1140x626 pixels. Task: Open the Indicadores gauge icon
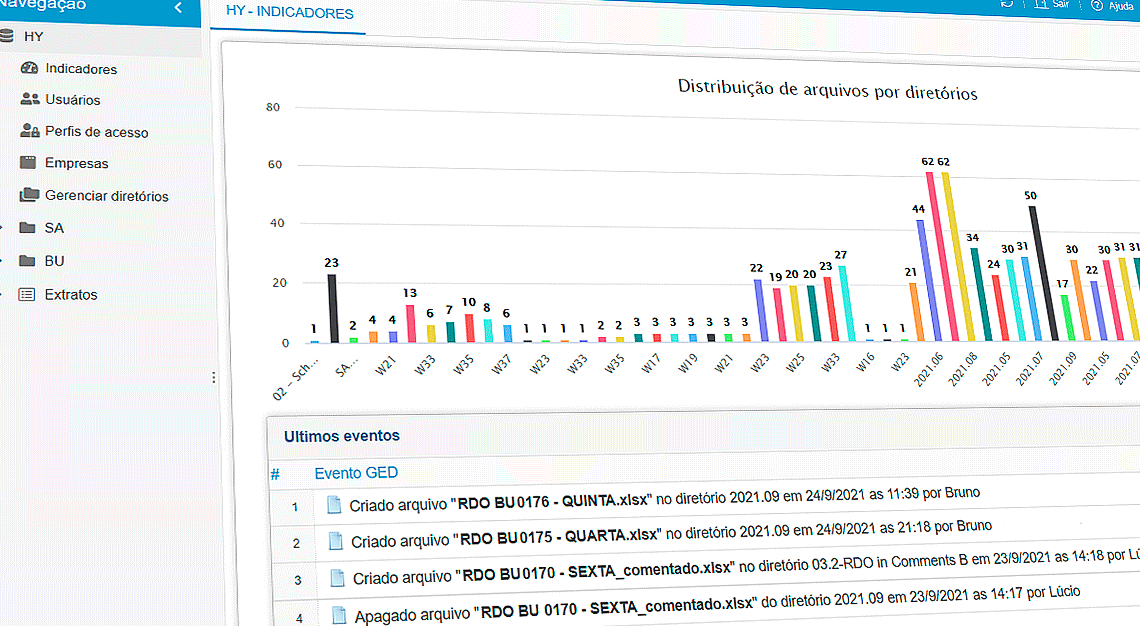[x=31, y=68]
